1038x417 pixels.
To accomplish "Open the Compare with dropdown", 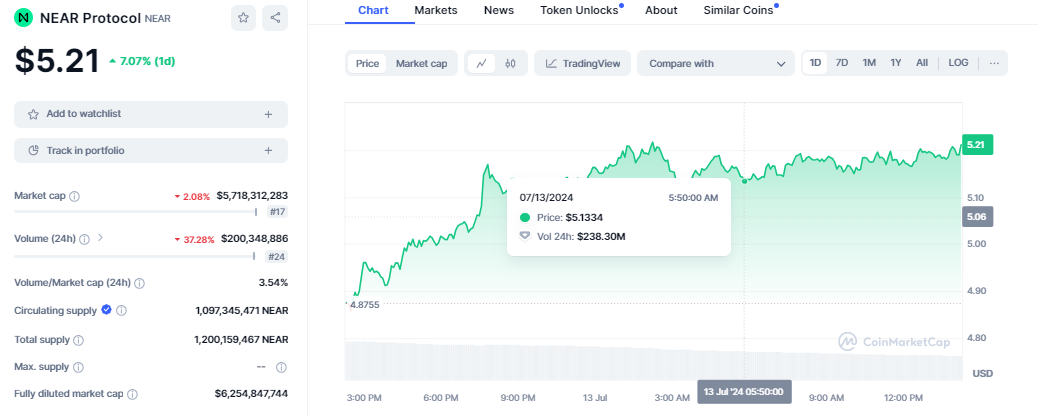I will tap(716, 64).
